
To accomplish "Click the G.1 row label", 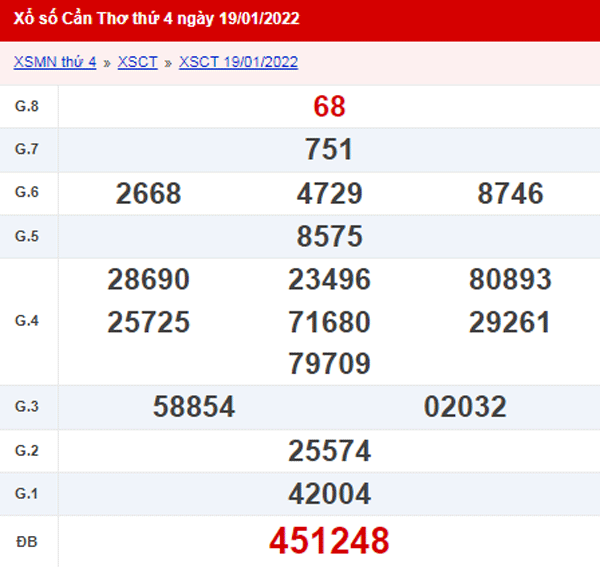I will 27,494.
